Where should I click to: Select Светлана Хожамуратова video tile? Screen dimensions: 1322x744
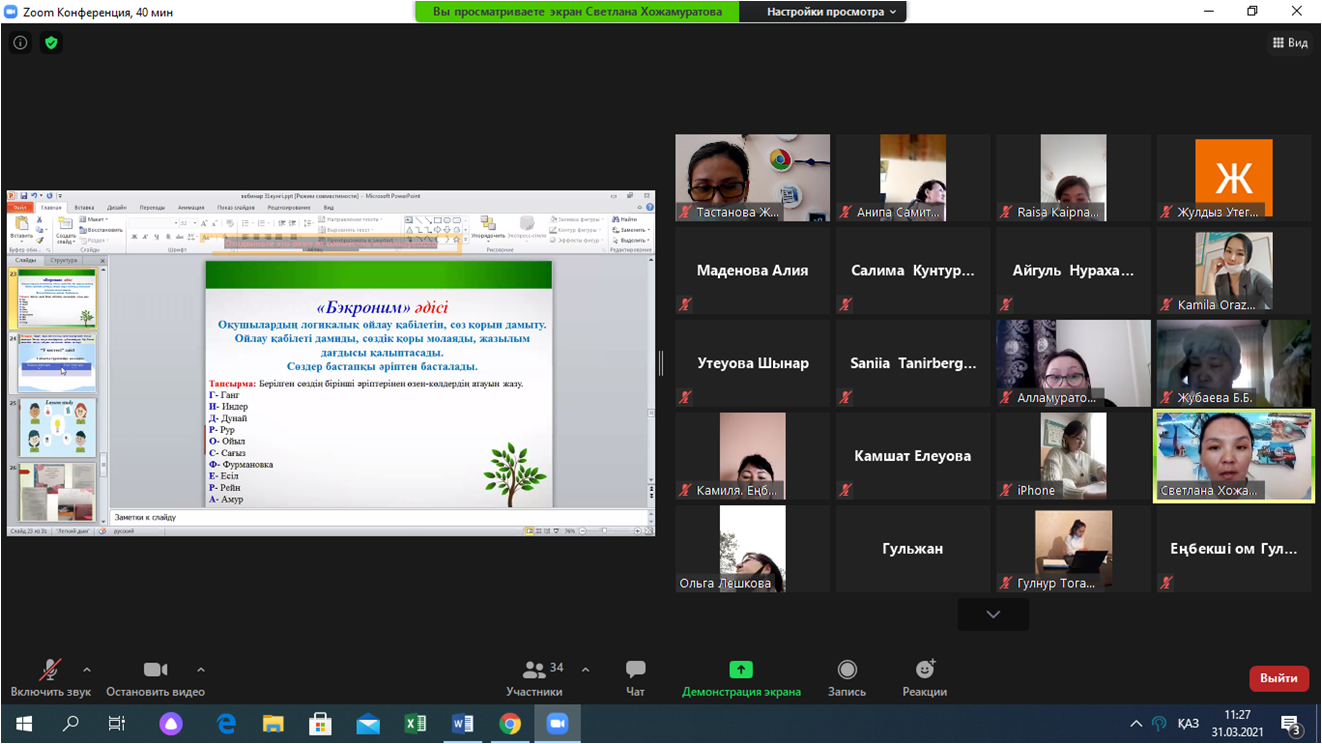click(x=1233, y=456)
